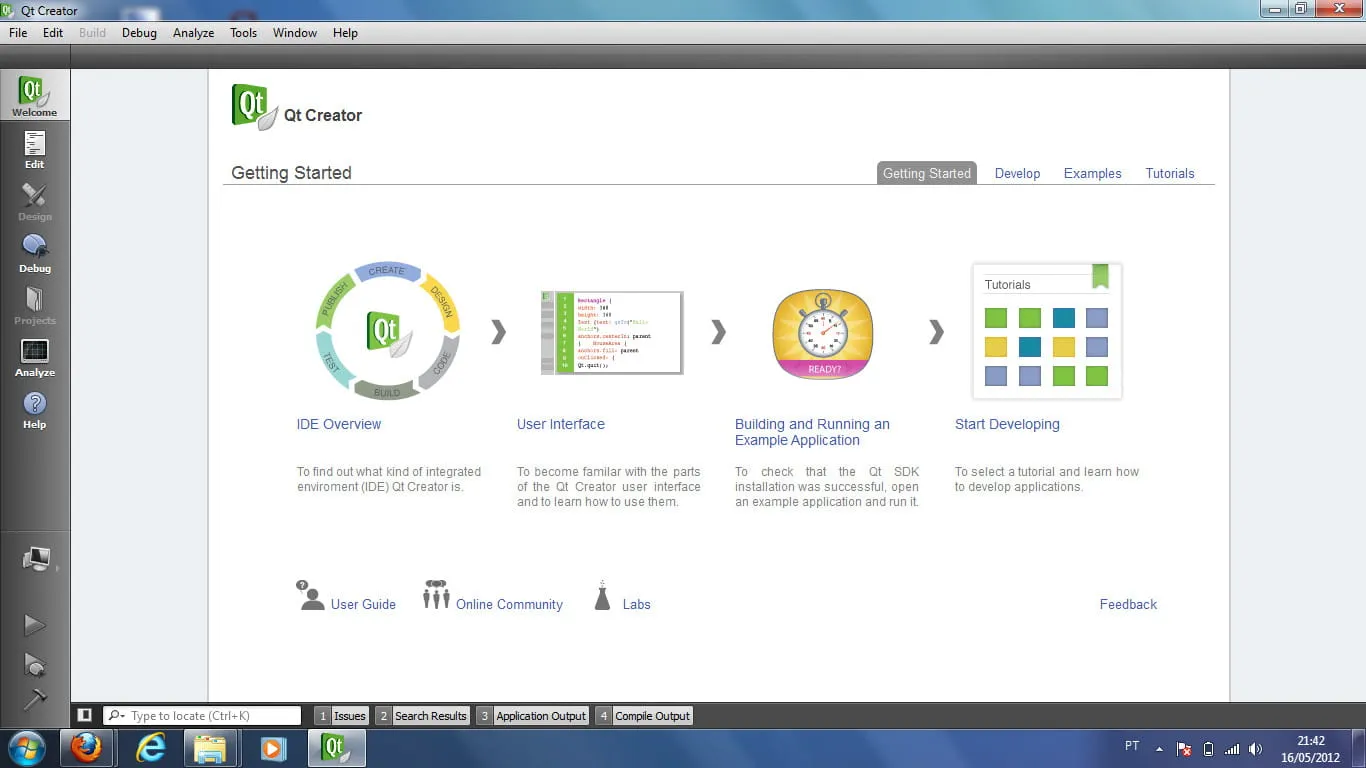Open Help mode in sidebar
Image resolution: width=1366 pixels, height=768 pixels.
(35, 408)
